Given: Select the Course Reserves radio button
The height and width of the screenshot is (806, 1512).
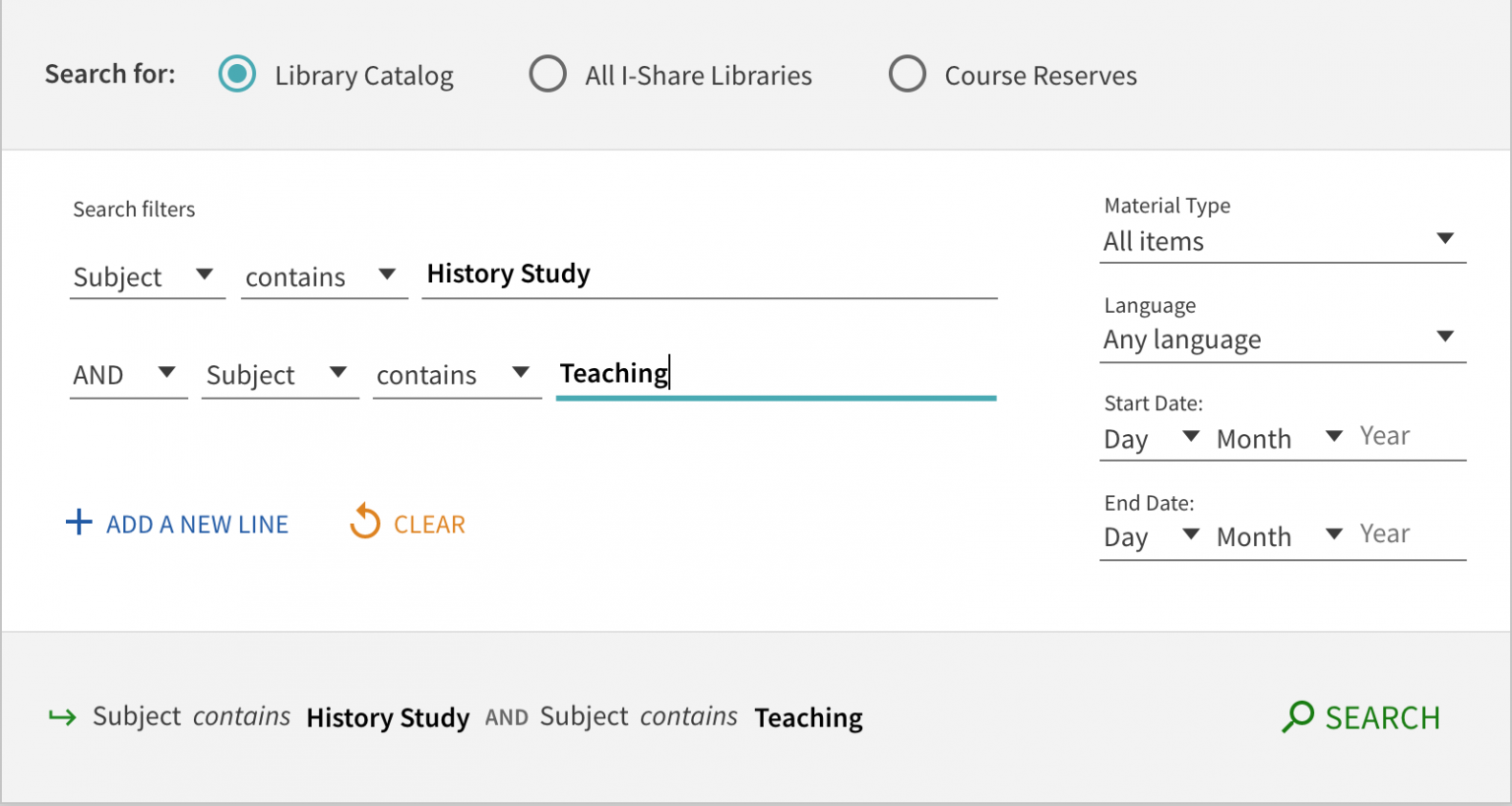Looking at the screenshot, I should [908, 75].
